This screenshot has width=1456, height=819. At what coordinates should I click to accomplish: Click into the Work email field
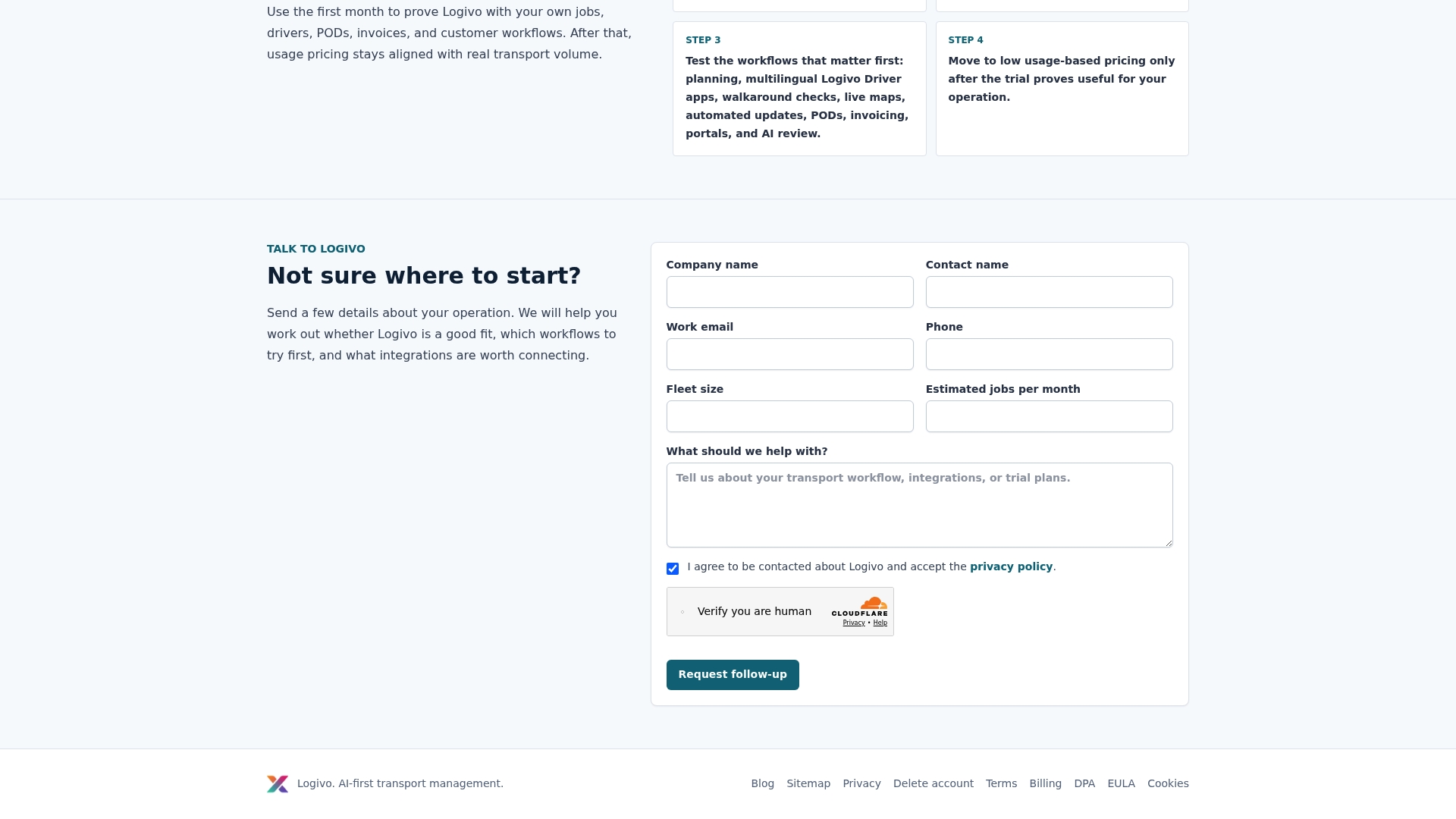point(789,354)
